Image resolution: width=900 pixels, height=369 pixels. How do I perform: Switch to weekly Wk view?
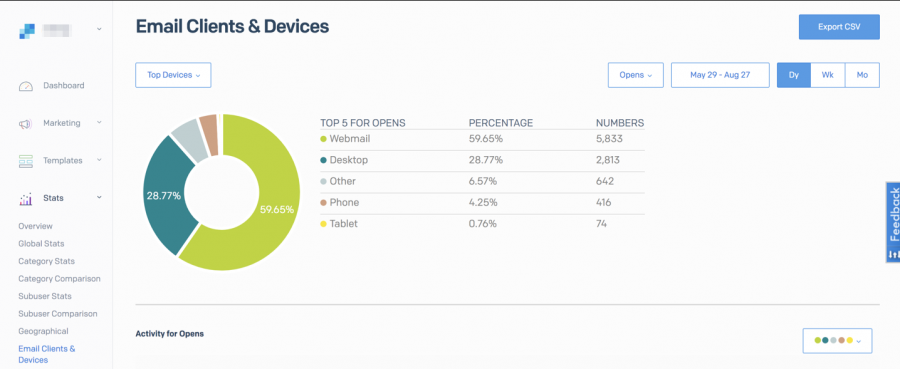pyautogui.click(x=828, y=75)
